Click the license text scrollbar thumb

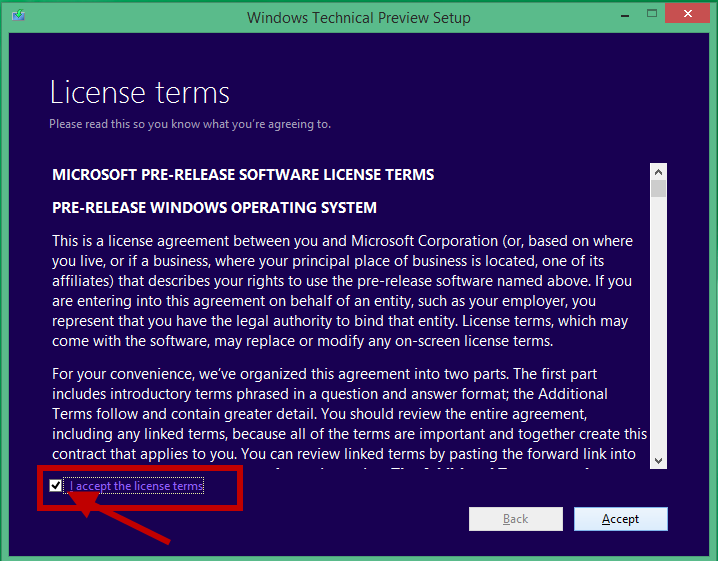[658, 189]
